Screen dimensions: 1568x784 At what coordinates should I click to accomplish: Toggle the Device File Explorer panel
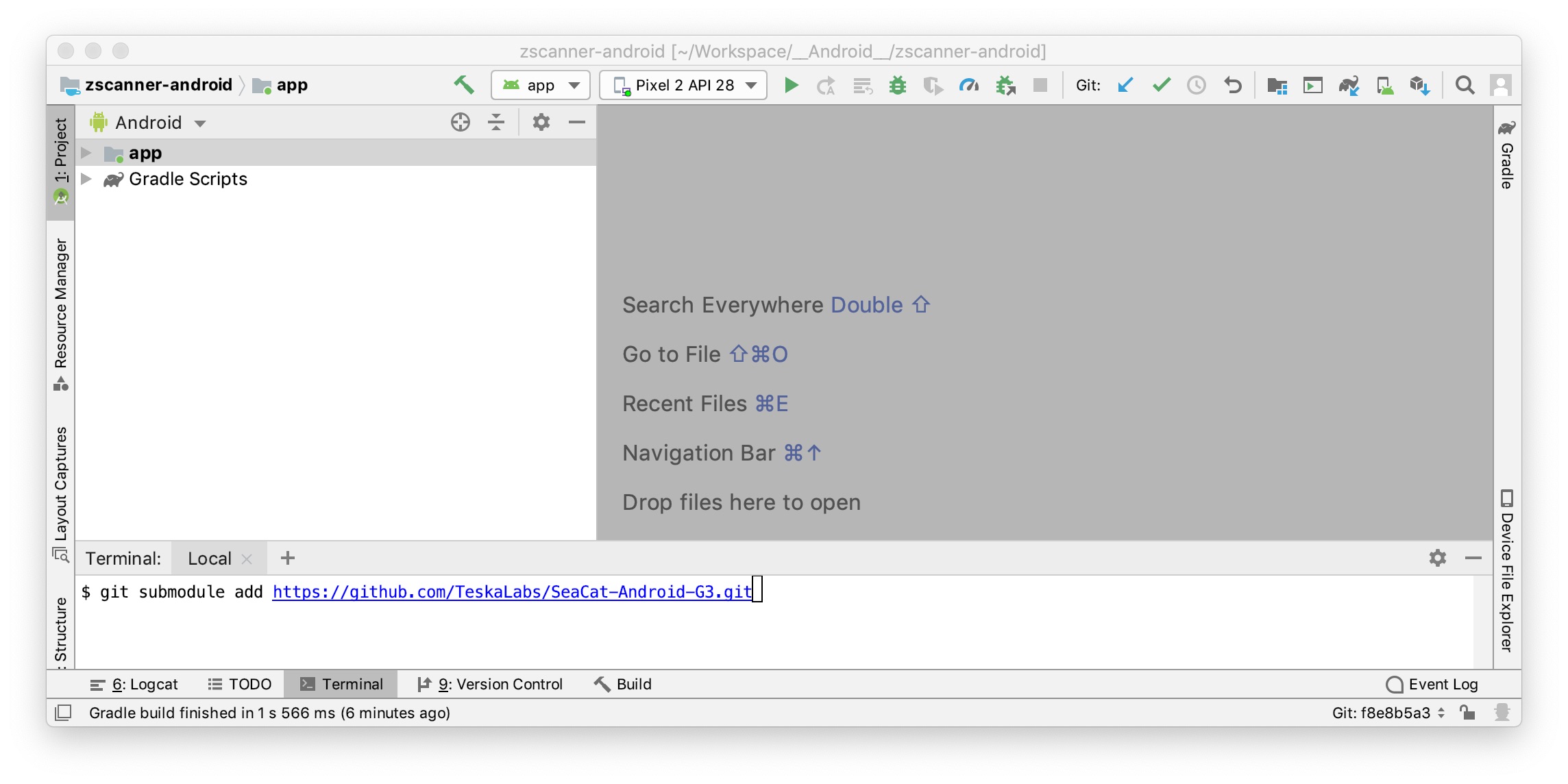1507,570
